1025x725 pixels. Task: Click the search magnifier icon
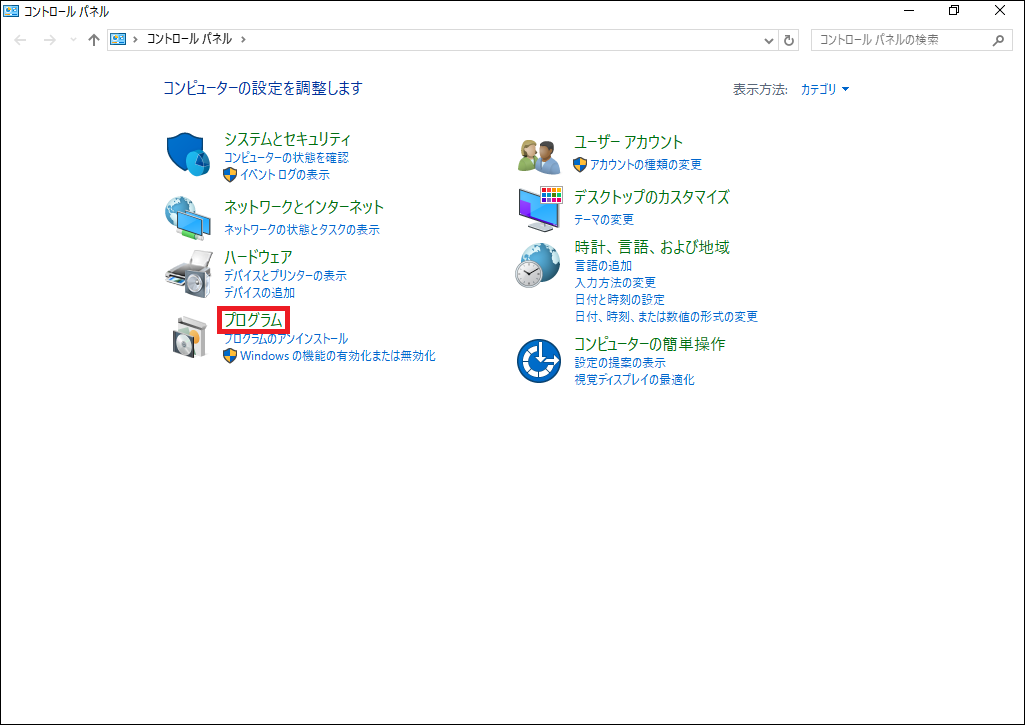pos(998,41)
